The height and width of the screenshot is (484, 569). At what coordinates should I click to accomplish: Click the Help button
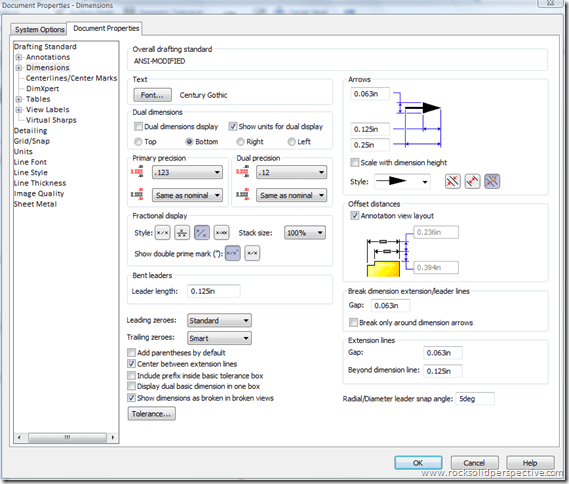[x=530, y=463]
